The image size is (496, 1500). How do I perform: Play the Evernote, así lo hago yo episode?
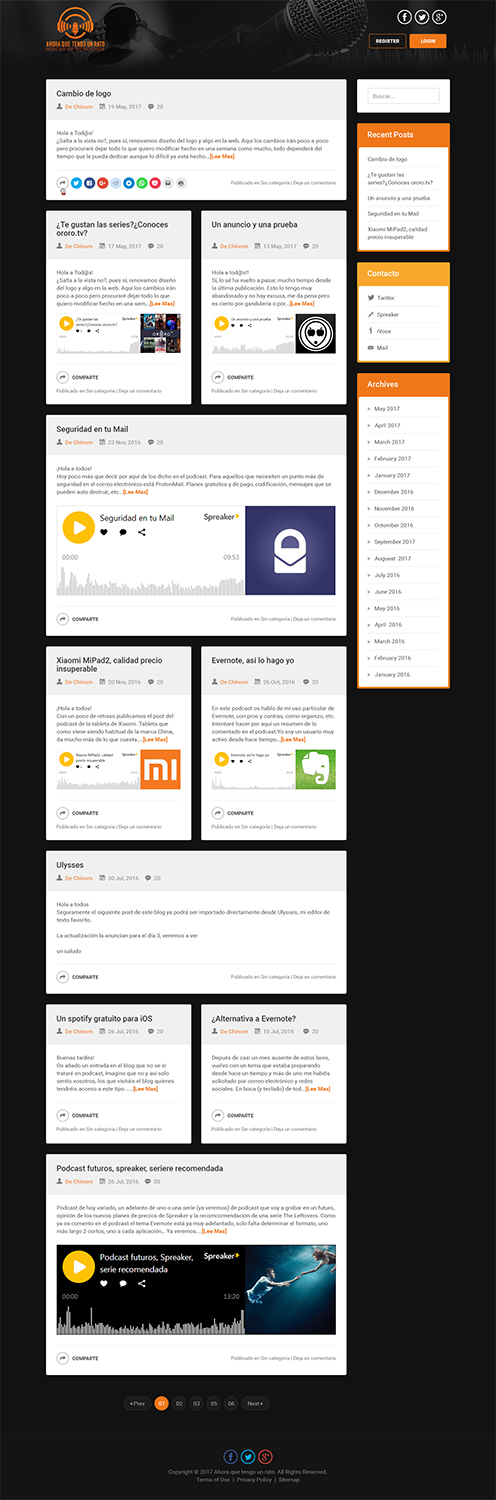(x=221, y=759)
